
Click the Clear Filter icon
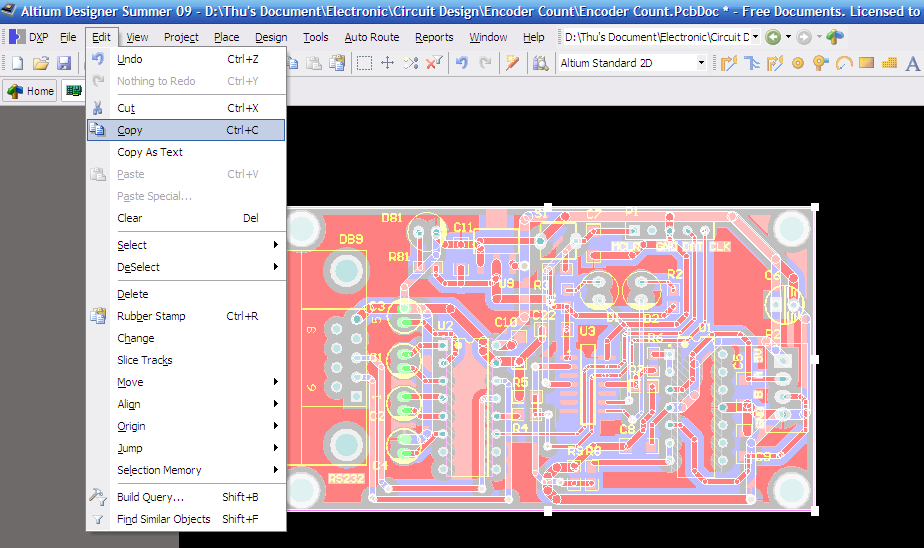click(x=433, y=63)
